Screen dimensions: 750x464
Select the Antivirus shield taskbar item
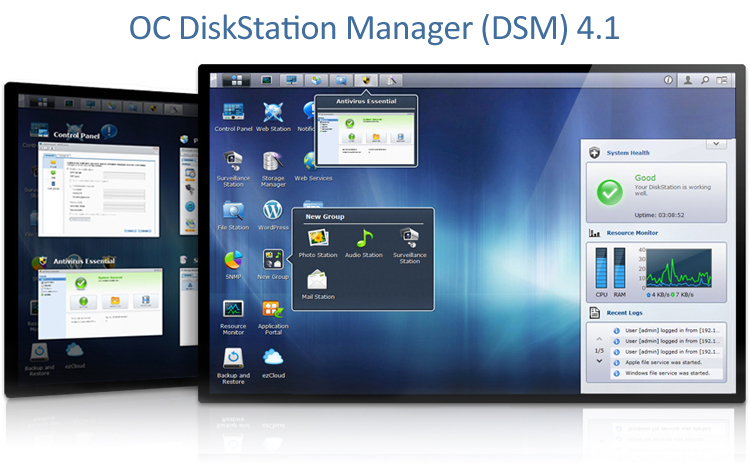click(366, 80)
